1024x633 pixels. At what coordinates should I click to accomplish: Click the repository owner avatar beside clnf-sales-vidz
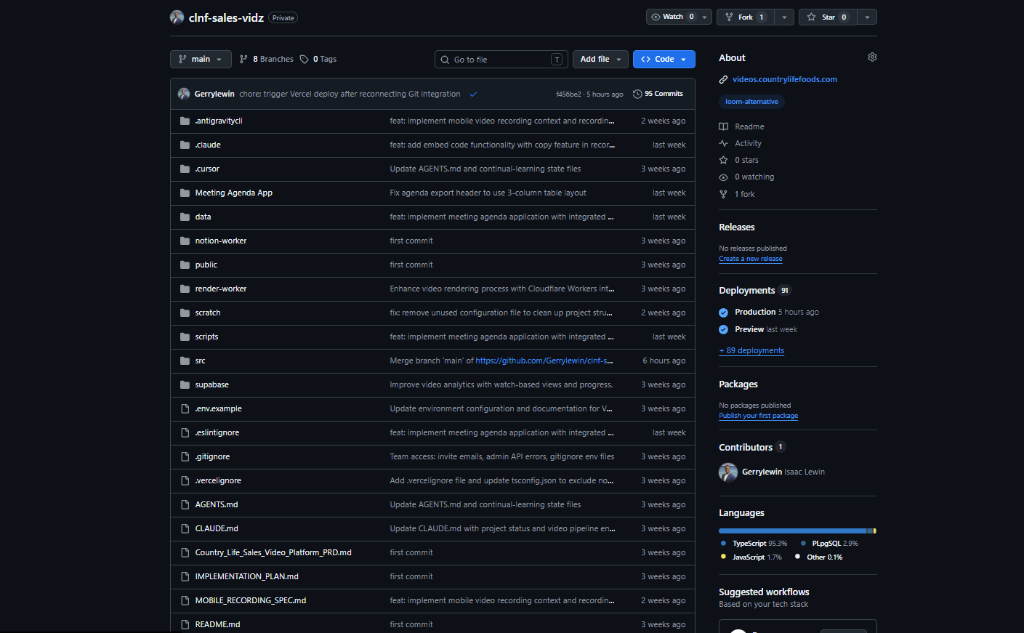point(177,18)
